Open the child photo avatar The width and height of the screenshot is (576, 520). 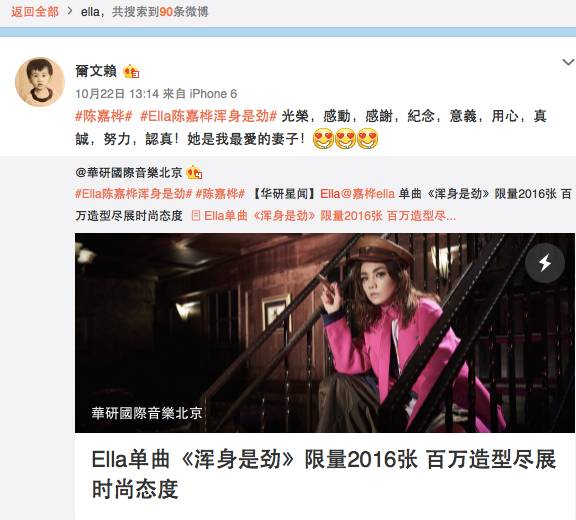(x=40, y=82)
